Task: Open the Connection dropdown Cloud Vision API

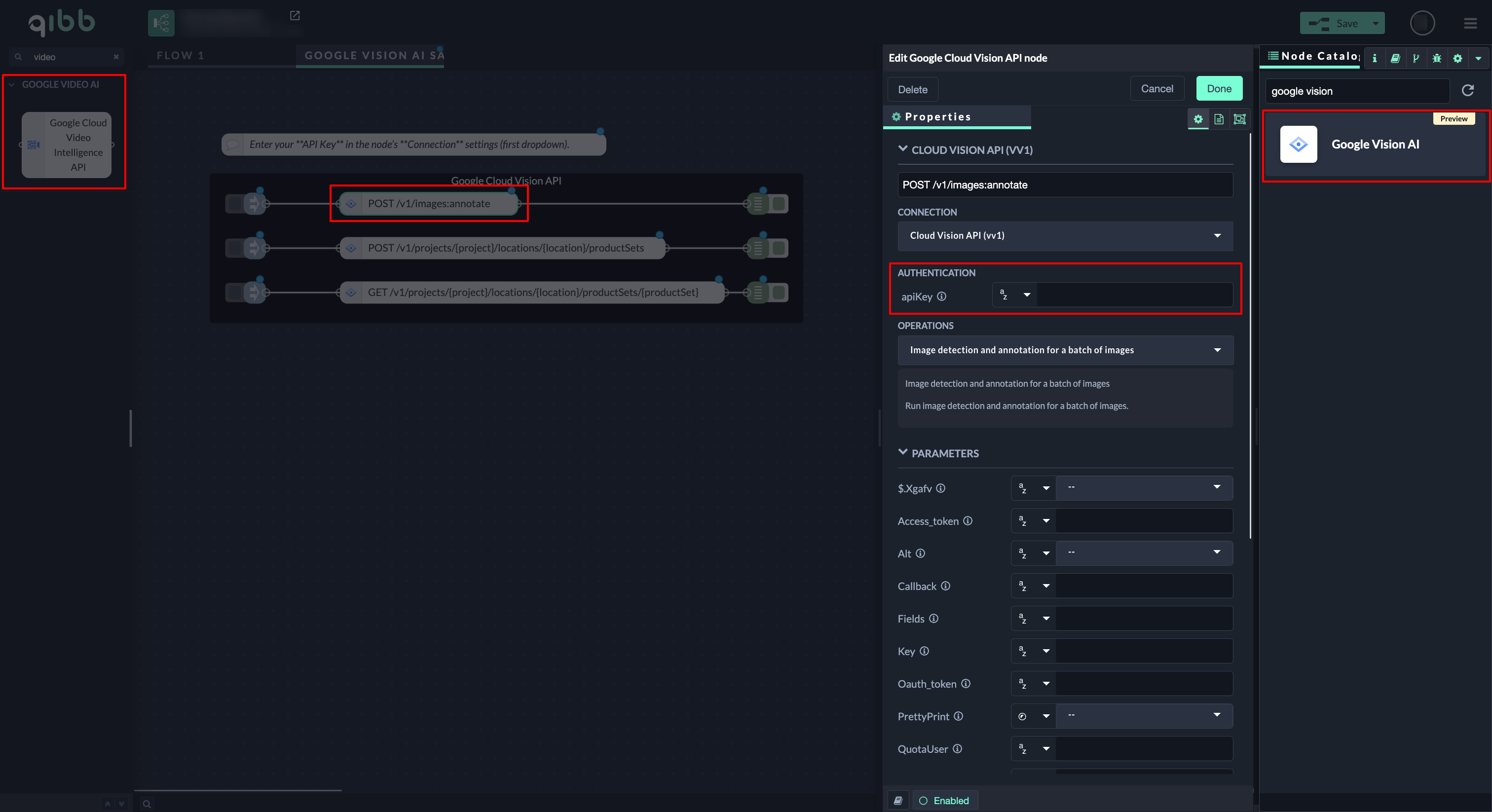Action: pyautogui.click(x=1065, y=236)
